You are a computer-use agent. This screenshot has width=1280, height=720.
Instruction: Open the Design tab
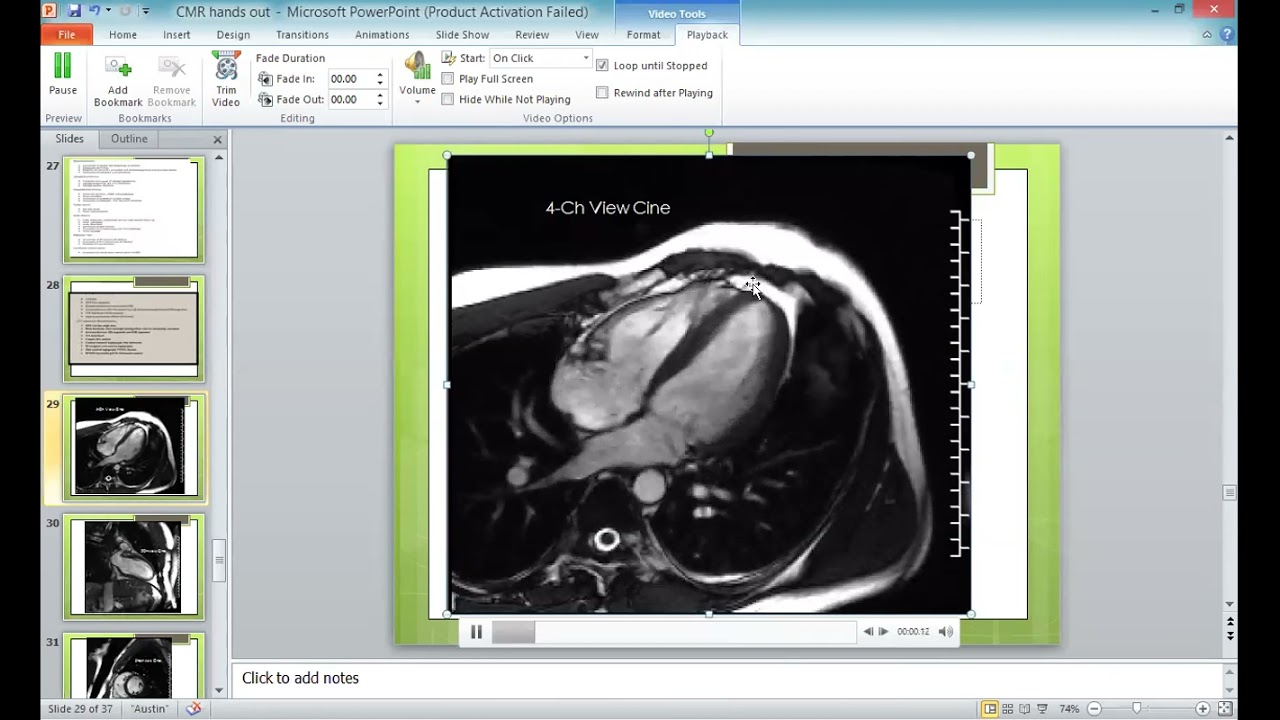point(233,34)
